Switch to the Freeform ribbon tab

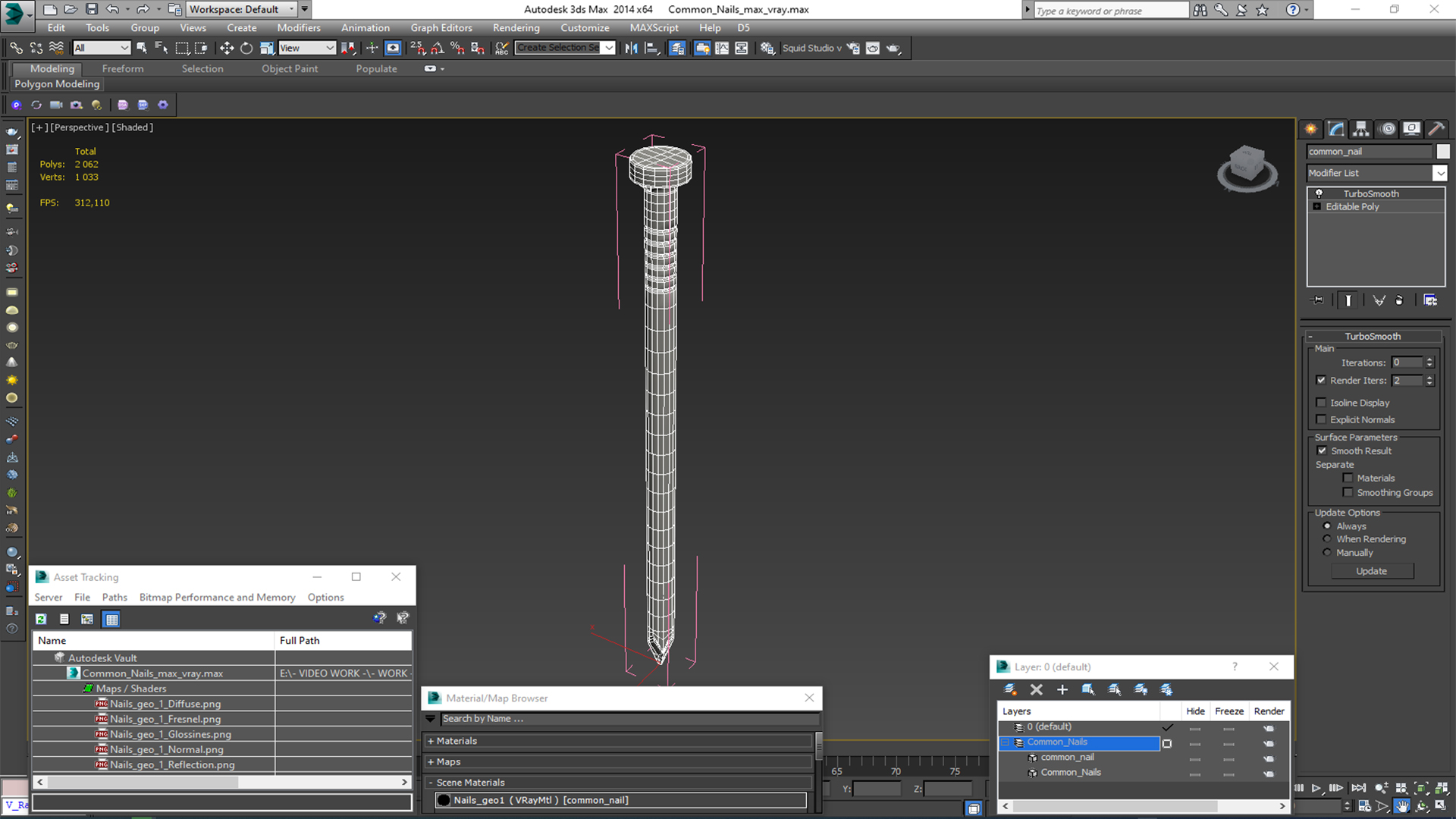(123, 68)
